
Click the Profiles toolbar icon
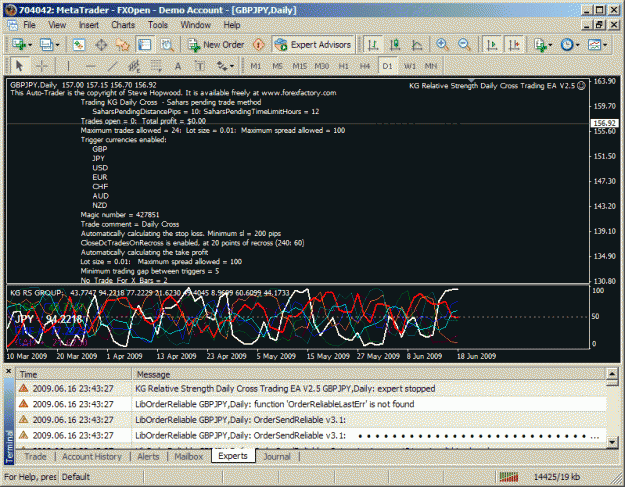(47, 45)
